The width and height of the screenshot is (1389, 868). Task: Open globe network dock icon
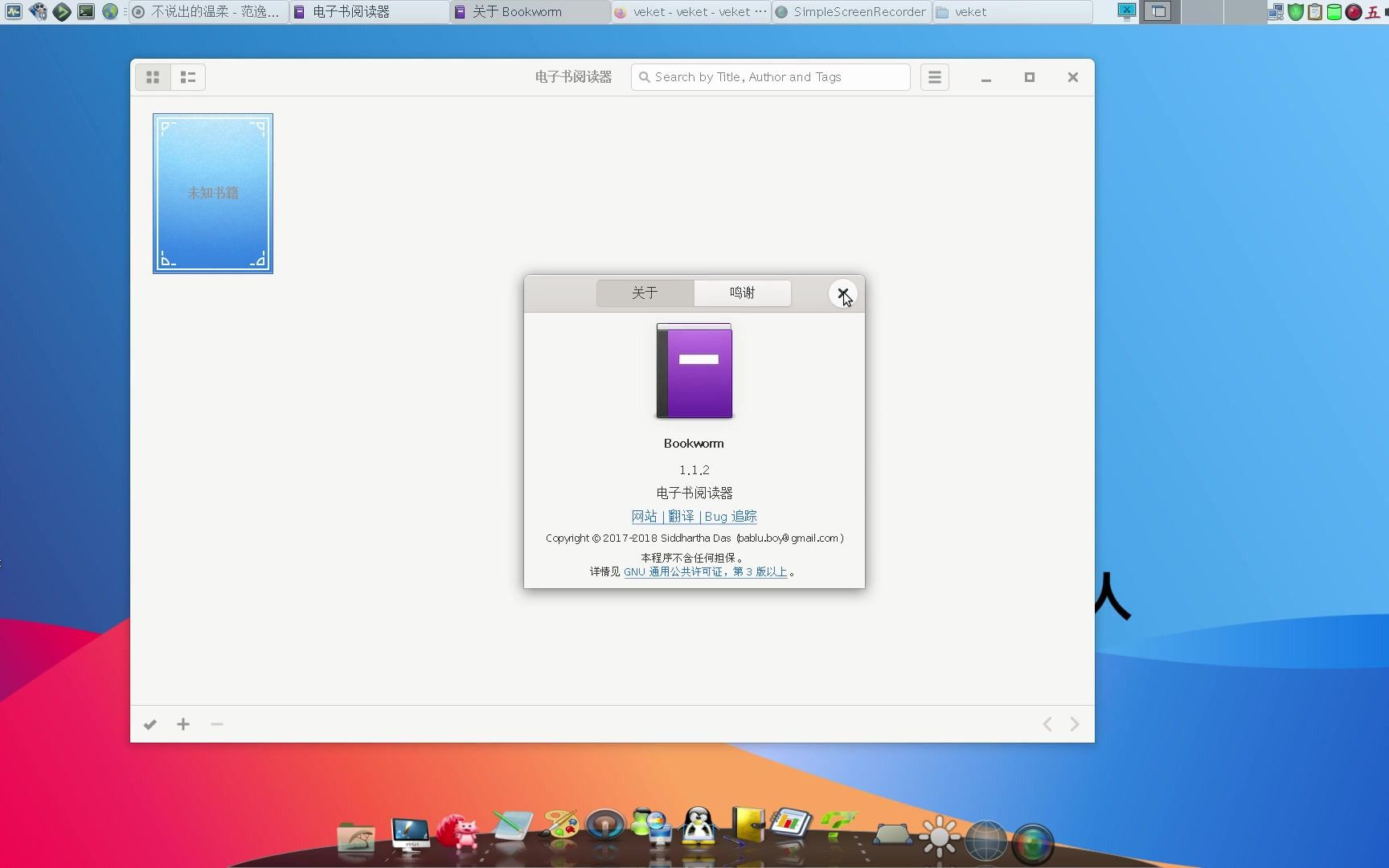pyautogui.click(x=986, y=841)
